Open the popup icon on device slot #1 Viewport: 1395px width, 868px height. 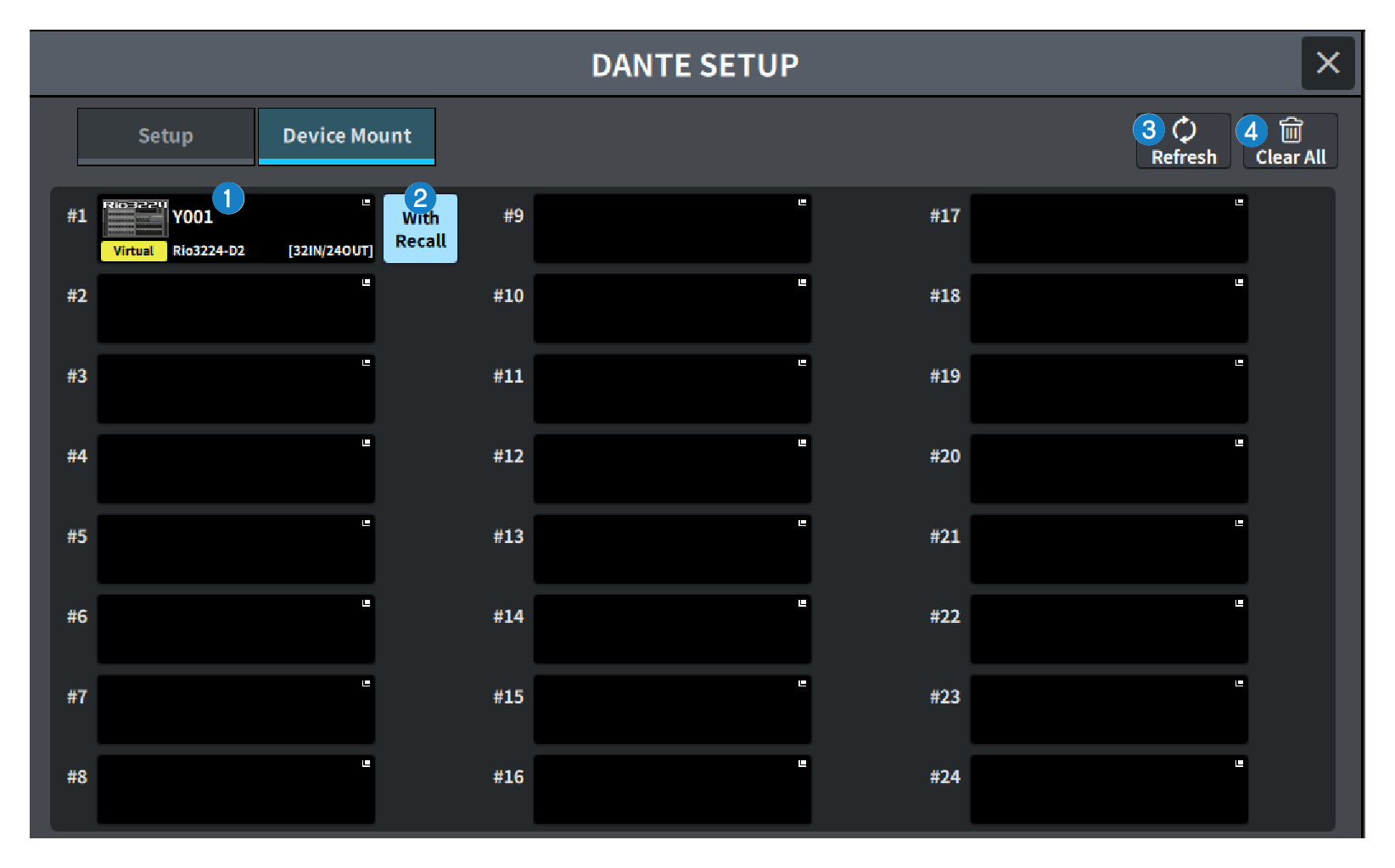coord(365,202)
